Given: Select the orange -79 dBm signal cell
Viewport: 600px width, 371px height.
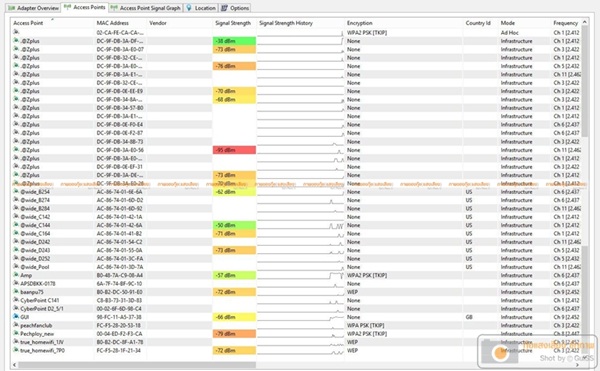Looking at the screenshot, I should pos(234,334).
